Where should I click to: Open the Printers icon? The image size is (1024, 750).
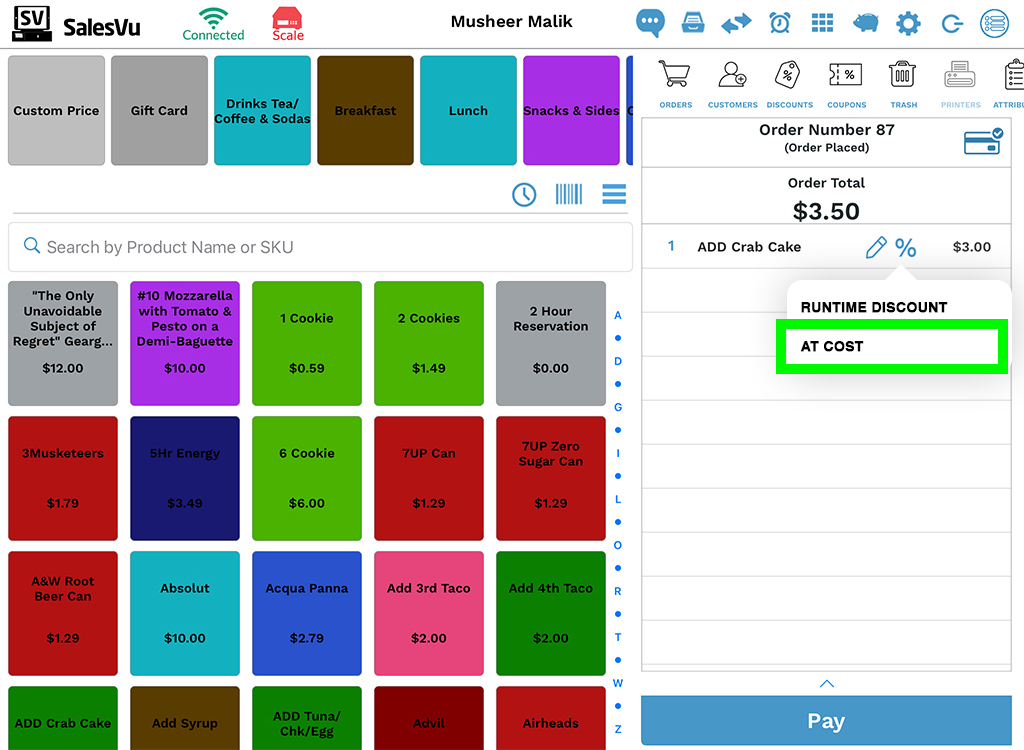click(x=961, y=84)
